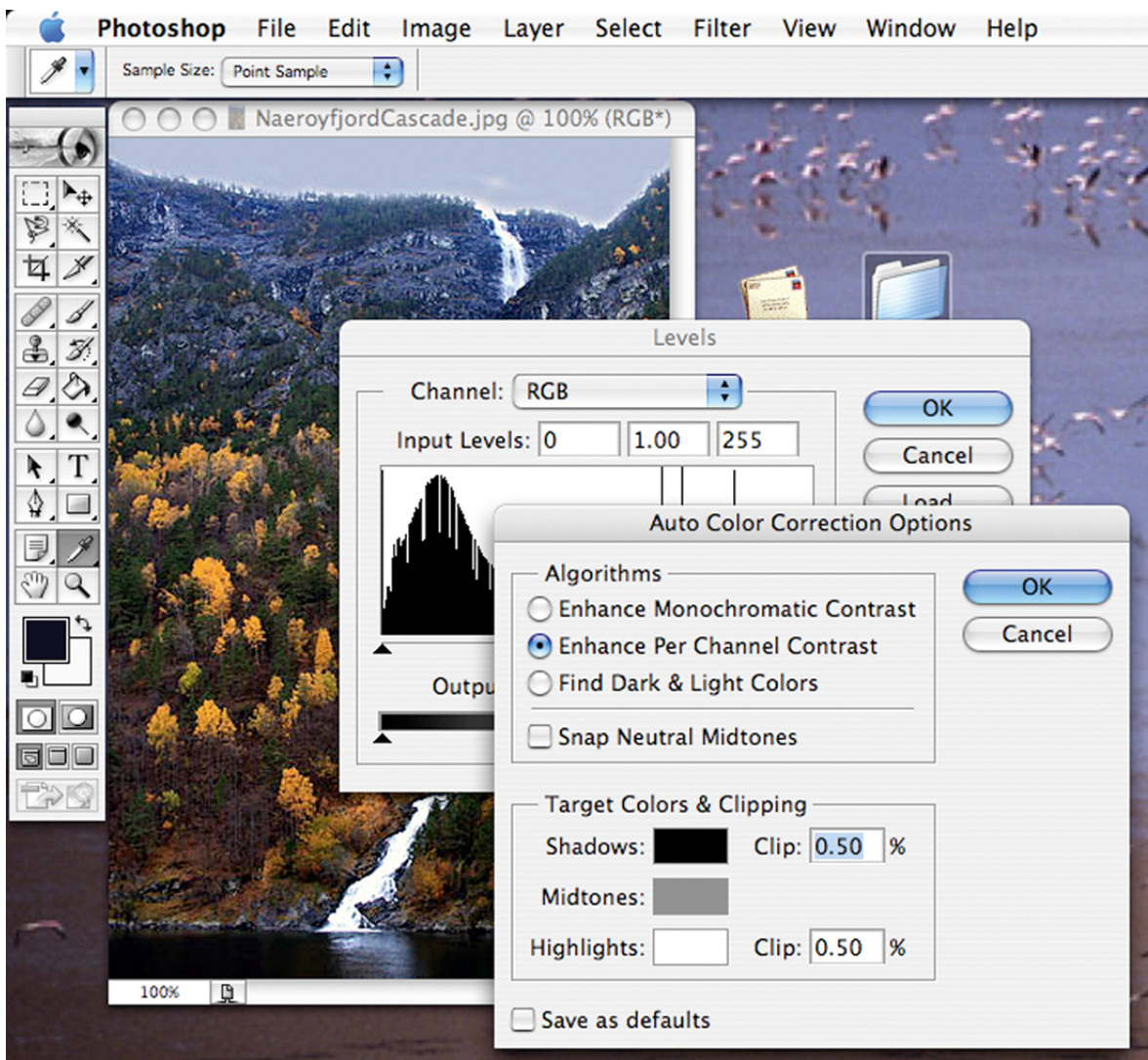This screenshot has height=1060, width=1148.
Task: Select the Paint Bucket tool
Action: pyautogui.click(x=77, y=386)
